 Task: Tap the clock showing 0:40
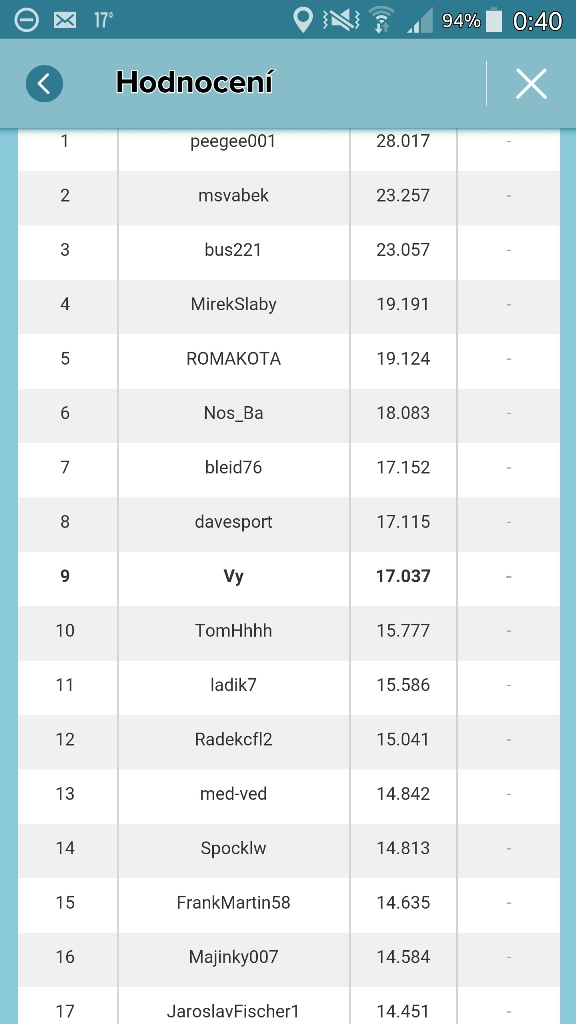(537, 21)
